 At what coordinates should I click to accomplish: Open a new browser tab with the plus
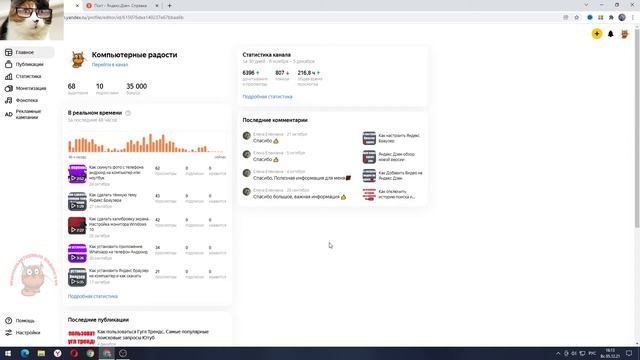pyautogui.click(x=169, y=6)
